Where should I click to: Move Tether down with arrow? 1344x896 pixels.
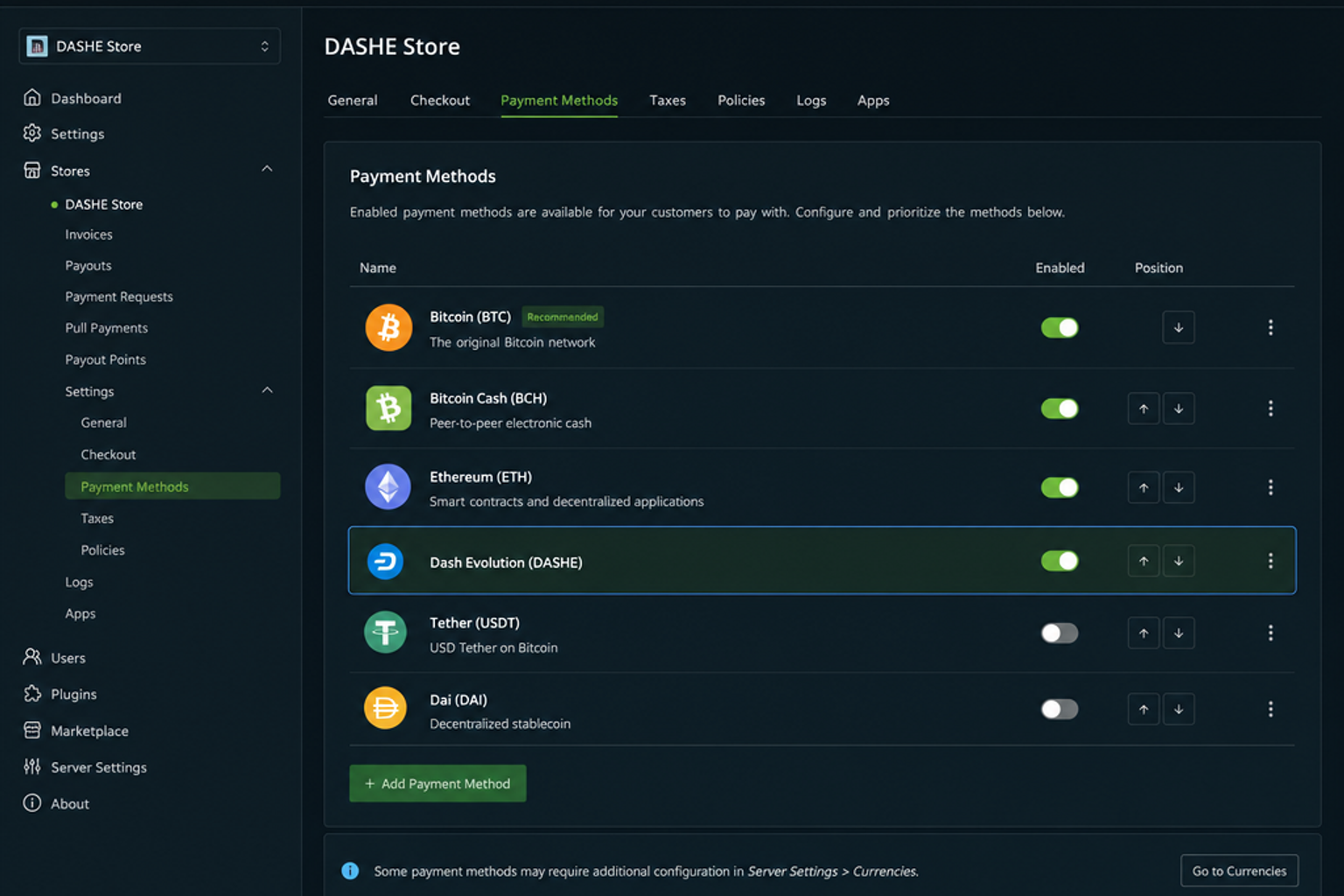(x=1179, y=633)
